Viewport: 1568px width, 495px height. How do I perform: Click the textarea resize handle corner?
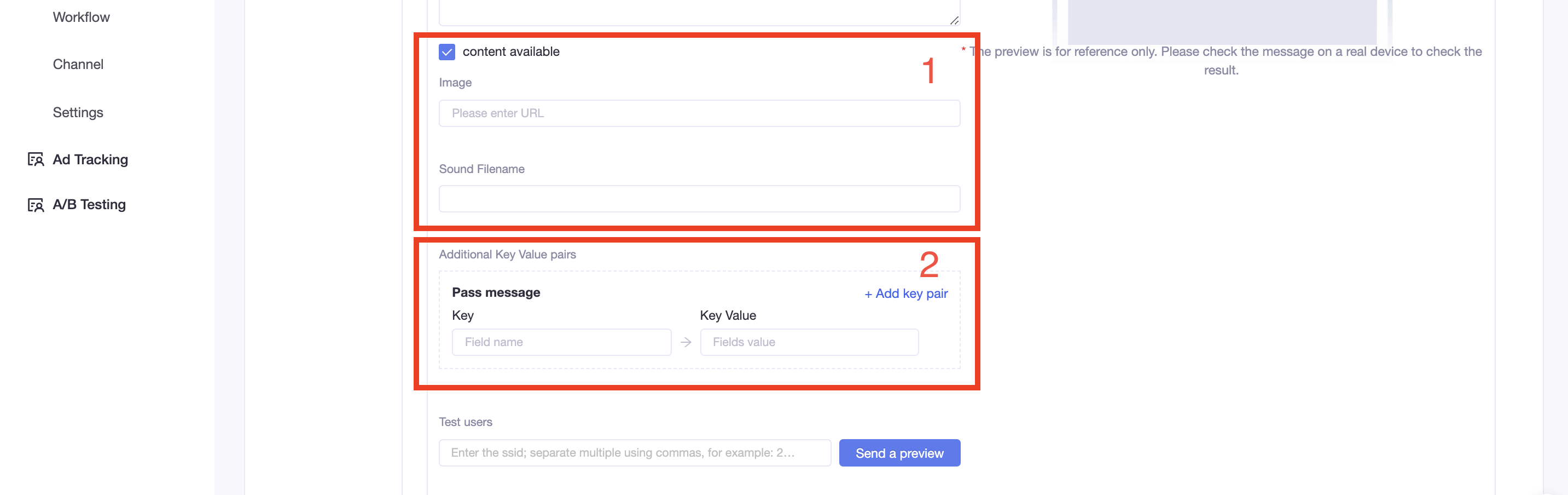[x=954, y=20]
